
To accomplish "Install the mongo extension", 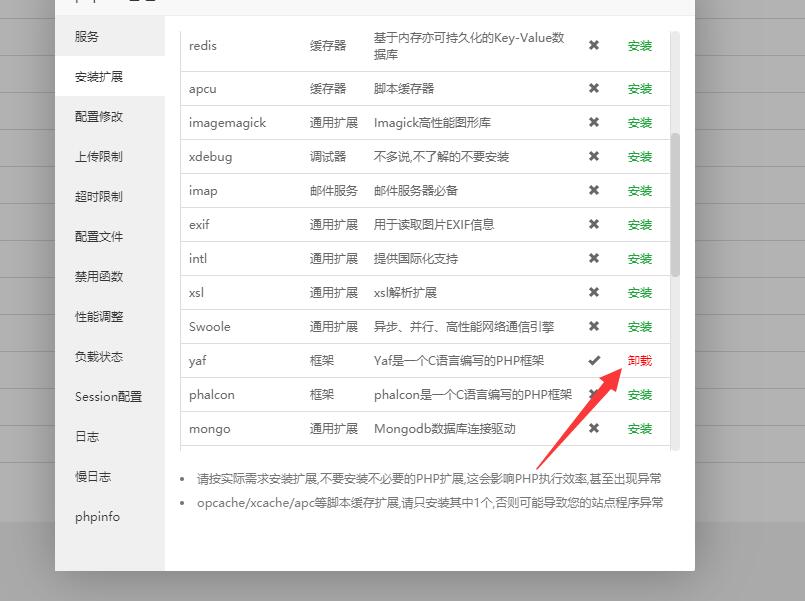I will [640, 429].
